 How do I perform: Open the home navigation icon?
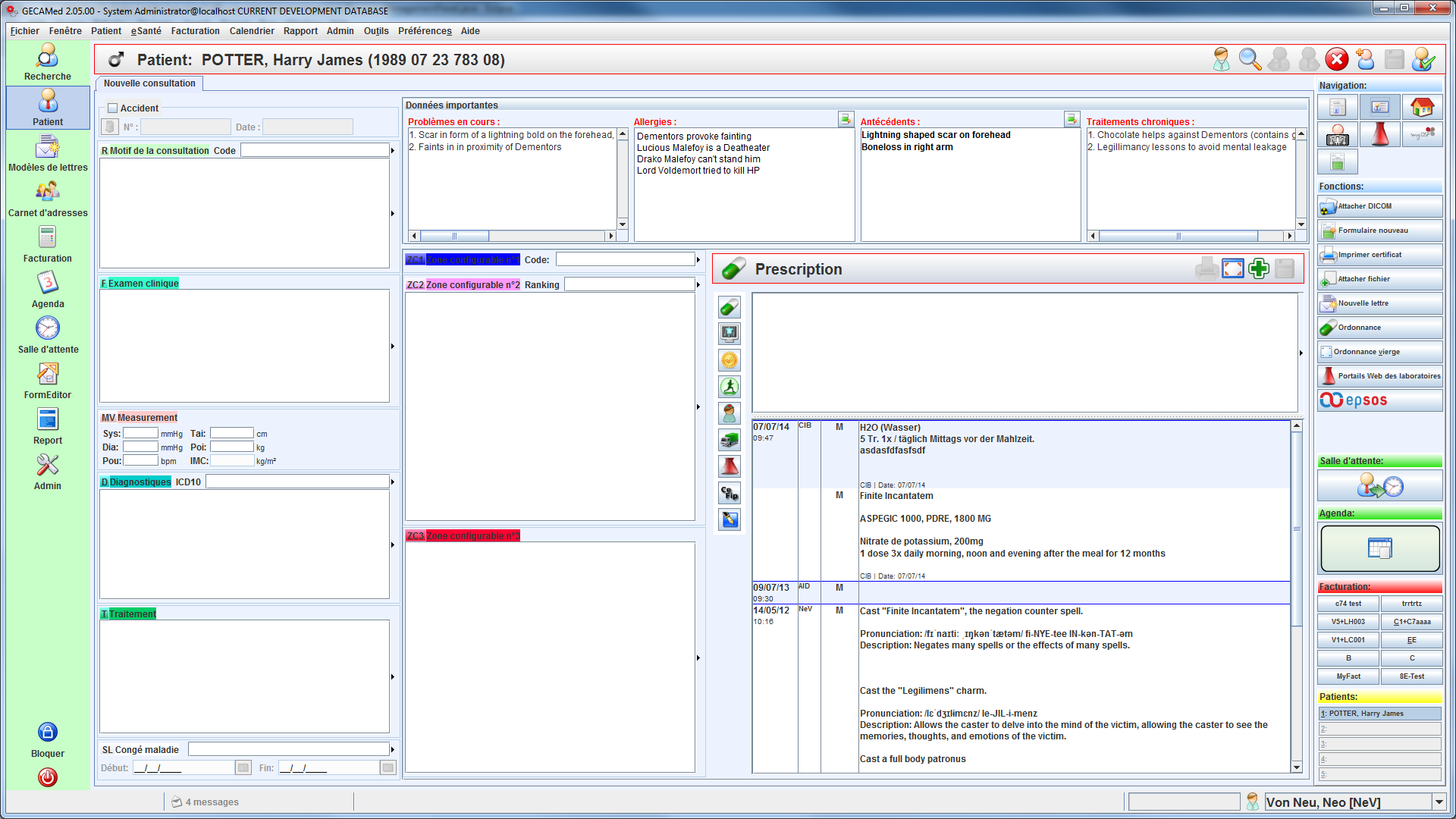(1422, 108)
